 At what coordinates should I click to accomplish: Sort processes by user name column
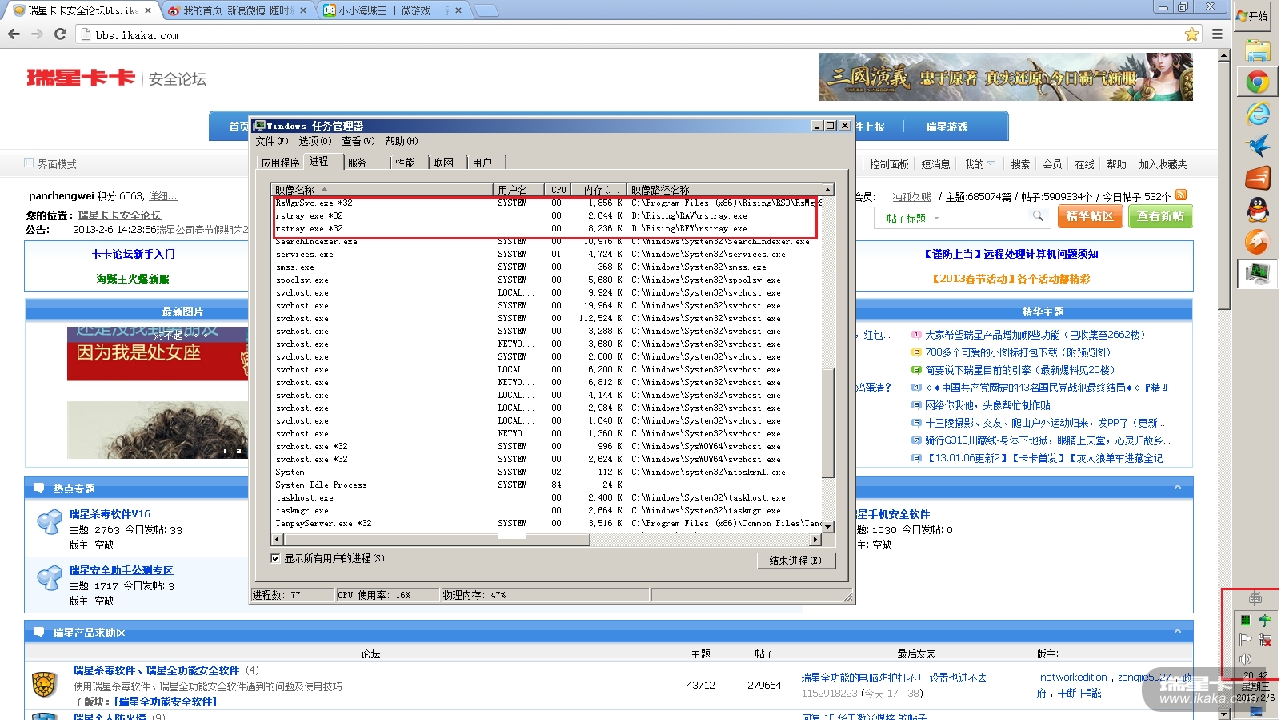coord(518,189)
